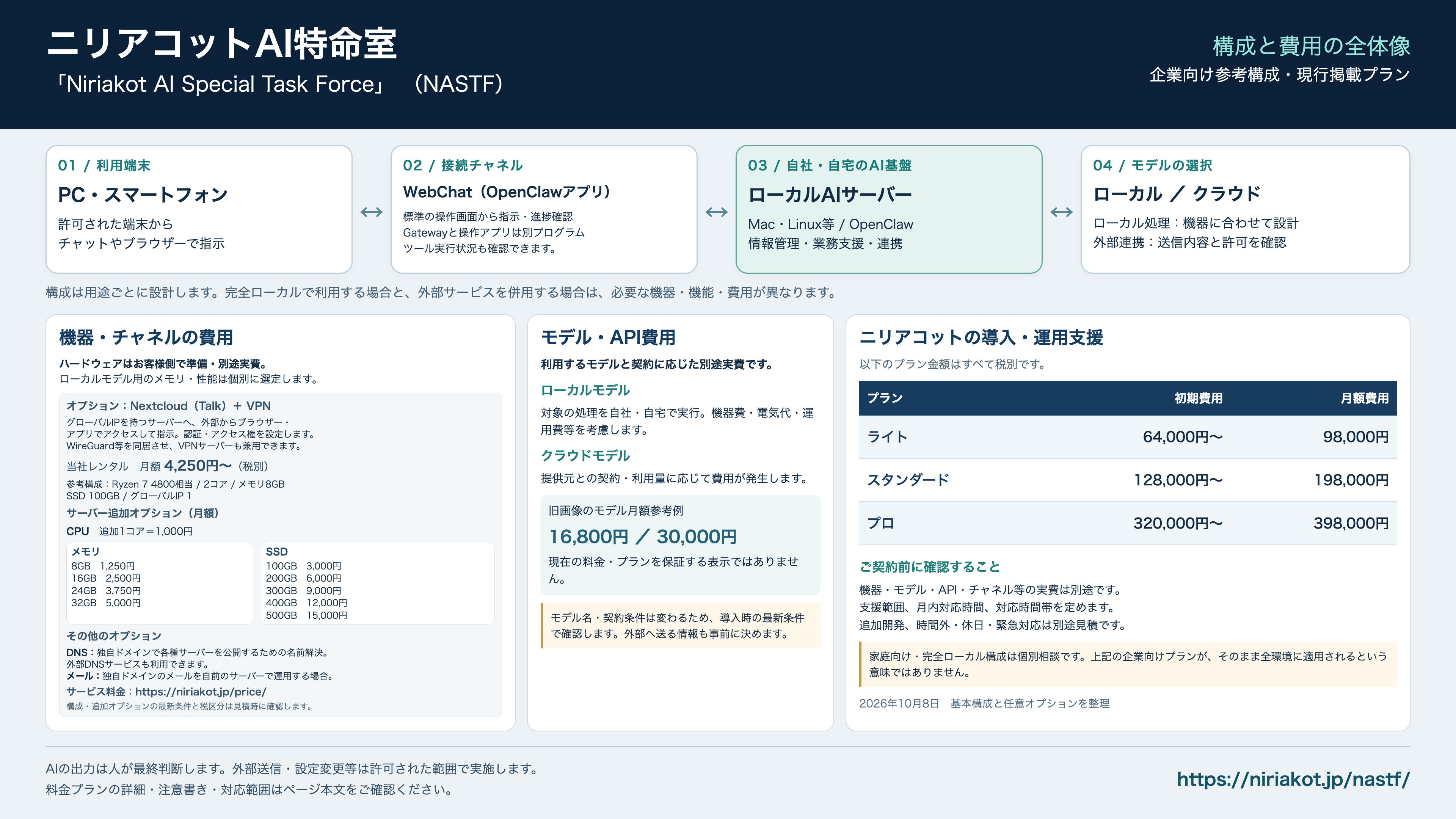Image resolution: width=1456 pixels, height=819 pixels.
Task: Click the Niriakot AI Special Task Force subtitle
Action: (x=220, y=84)
